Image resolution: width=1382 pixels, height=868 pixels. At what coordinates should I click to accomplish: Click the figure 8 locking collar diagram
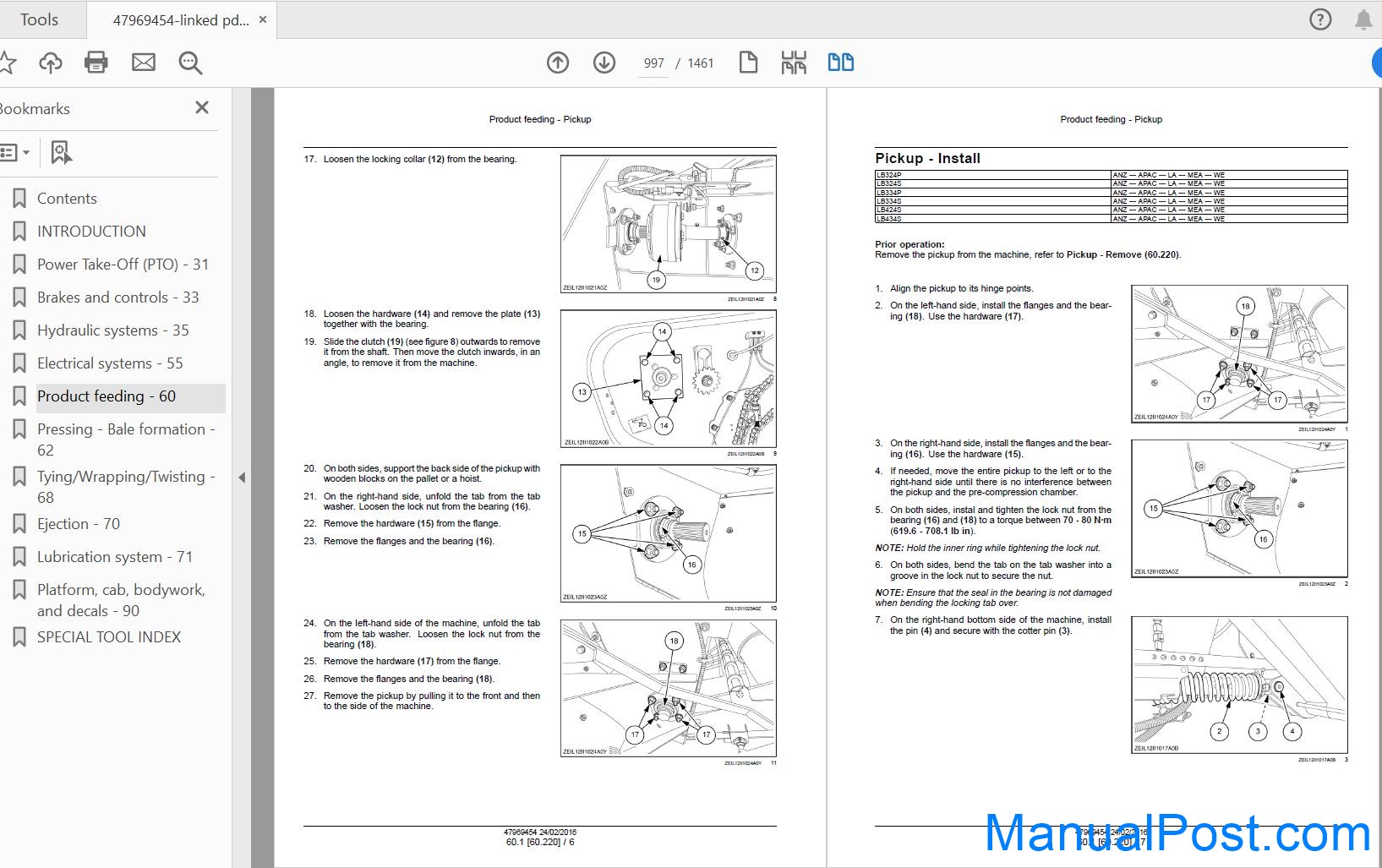[x=669, y=224]
